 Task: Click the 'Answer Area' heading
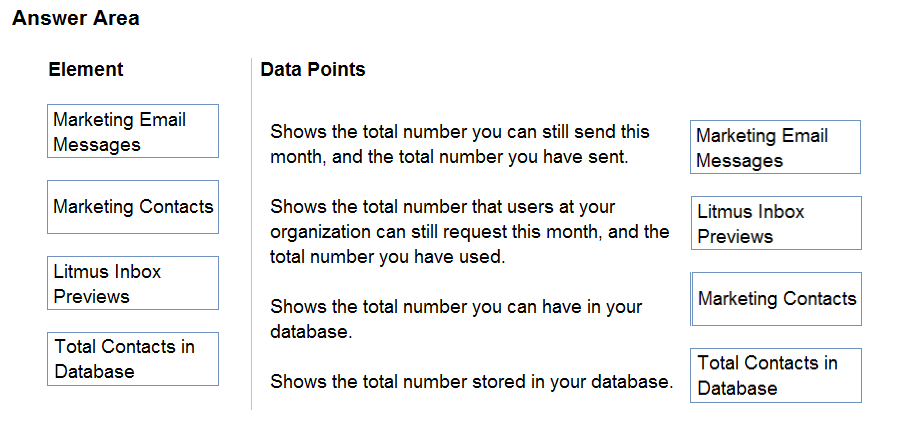76,18
